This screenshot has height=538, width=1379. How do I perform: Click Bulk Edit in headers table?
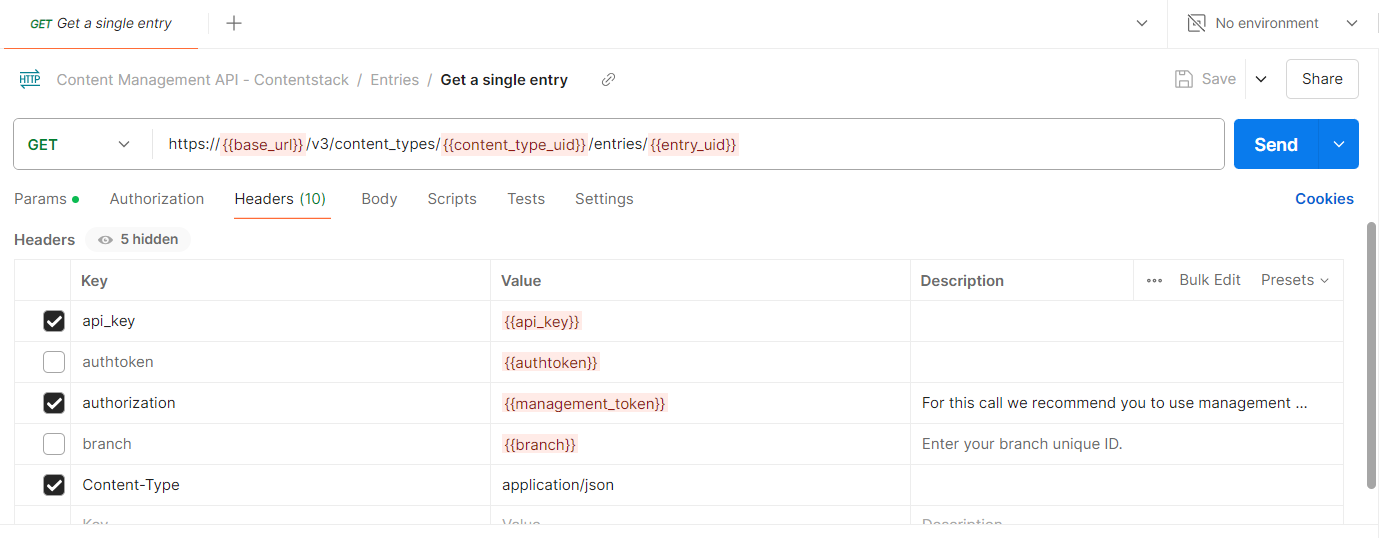[x=1210, y=280]
